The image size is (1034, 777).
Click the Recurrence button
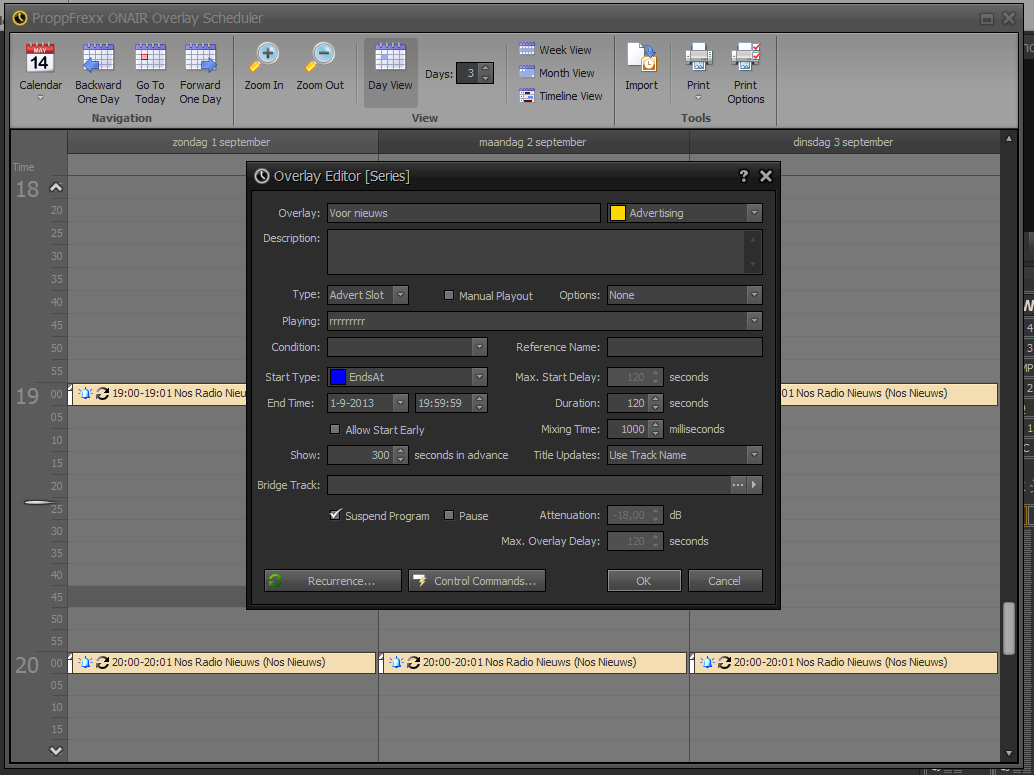(x=332, y=581)
